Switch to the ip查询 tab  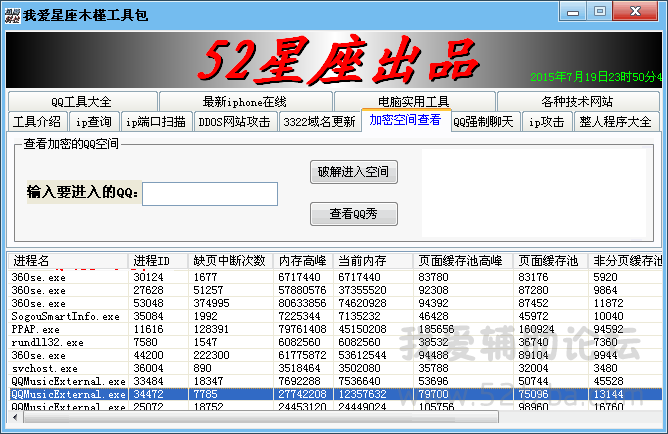click(x=94, y=122)
